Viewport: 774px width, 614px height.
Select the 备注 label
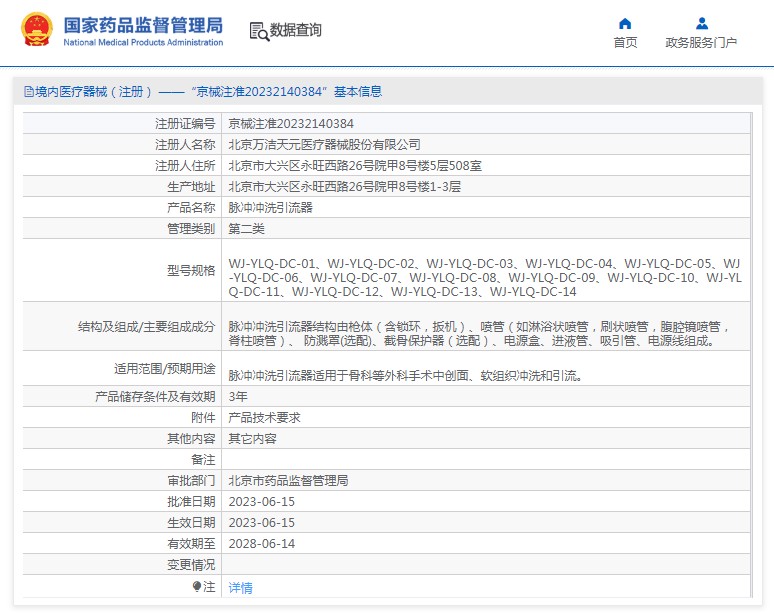pyautogui.click(x=203, y=460)
